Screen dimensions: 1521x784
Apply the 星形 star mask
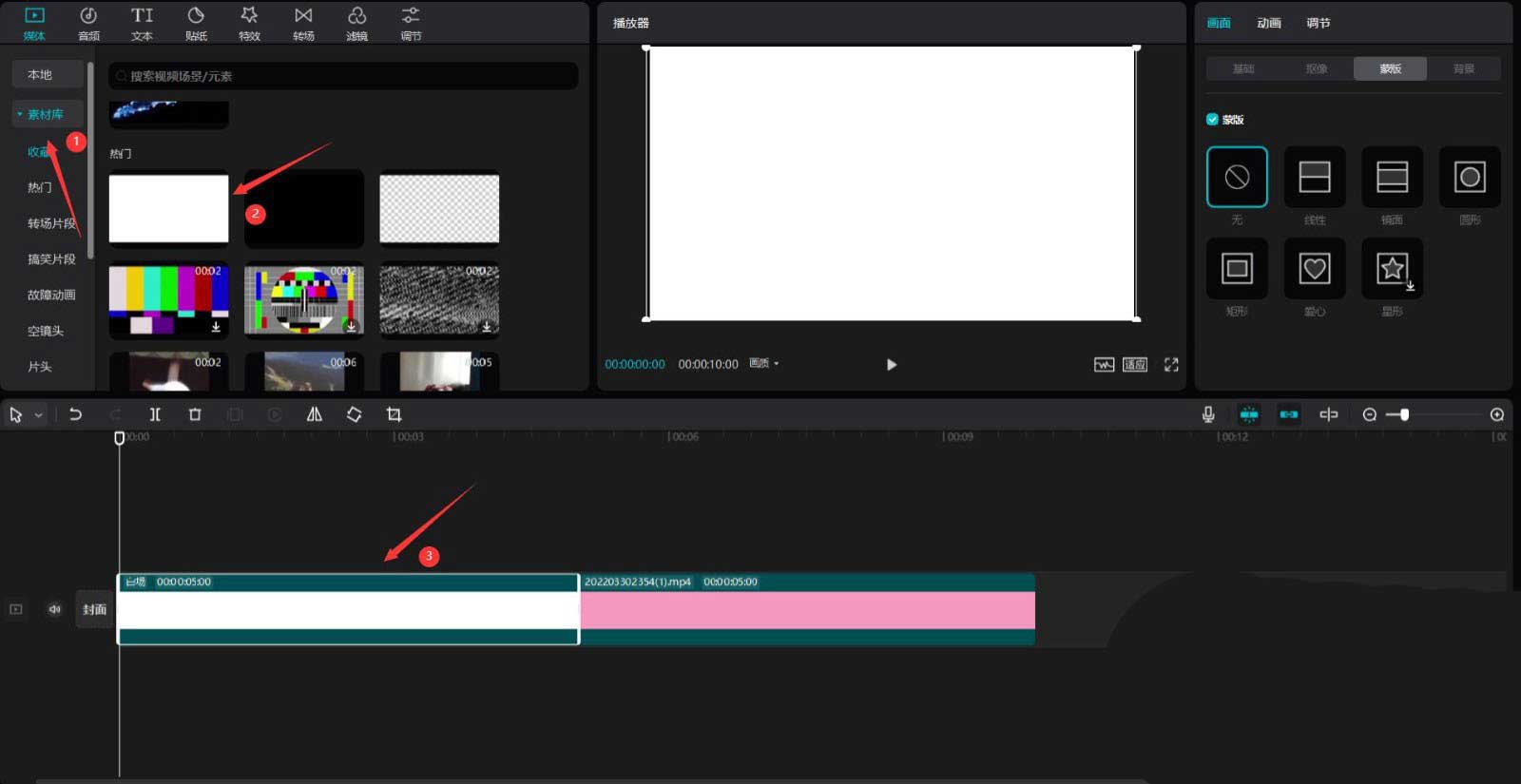pyautogui.click(x=1393, y=268)
